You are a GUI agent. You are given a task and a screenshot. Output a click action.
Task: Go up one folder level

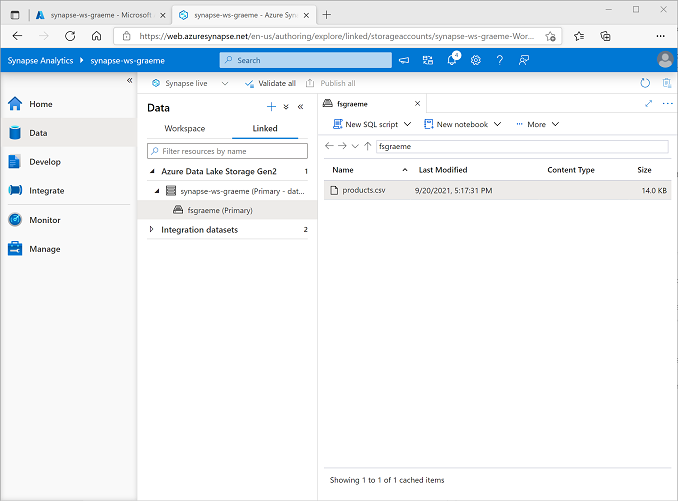pos(368,146)
